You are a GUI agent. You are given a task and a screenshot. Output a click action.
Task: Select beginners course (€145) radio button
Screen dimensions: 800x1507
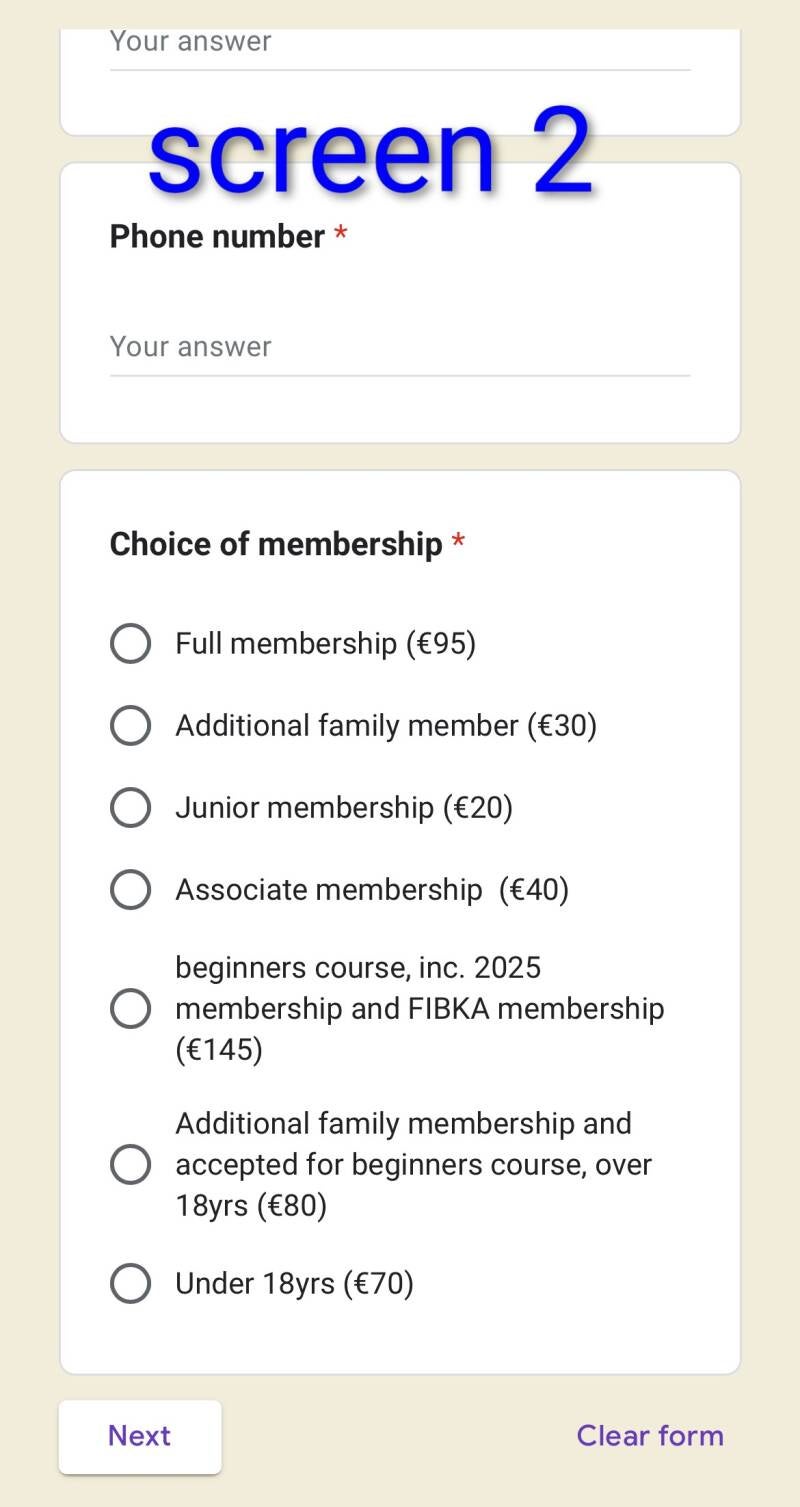click(130, 1008)
